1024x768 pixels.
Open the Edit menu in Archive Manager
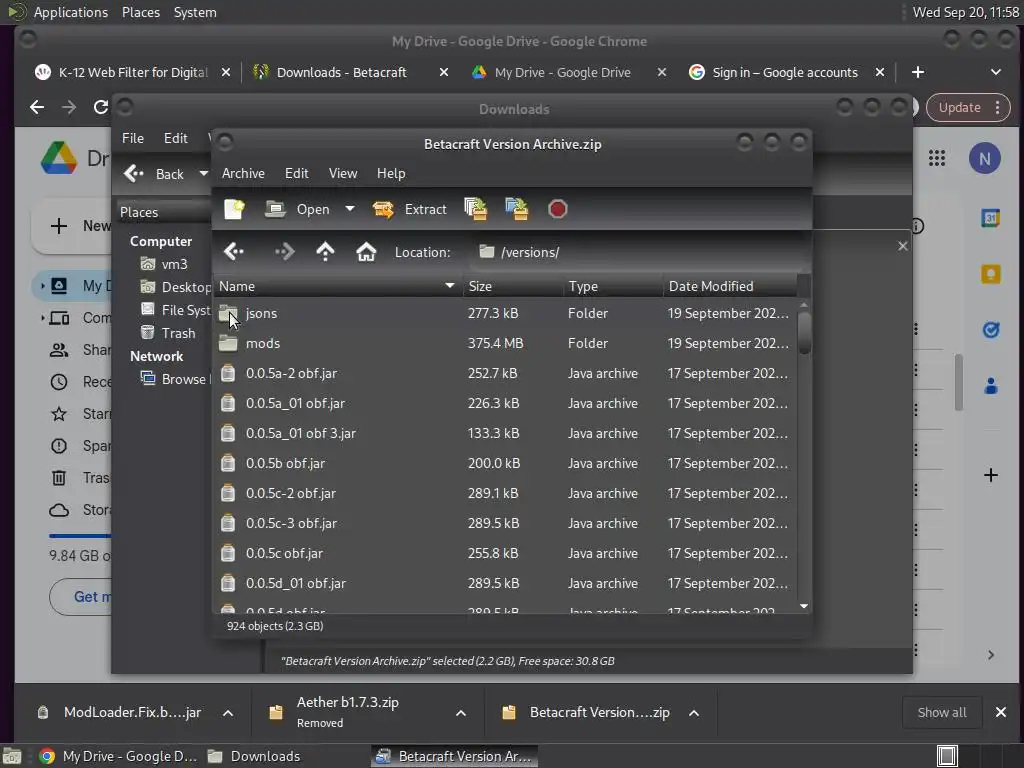coord(296,173)
